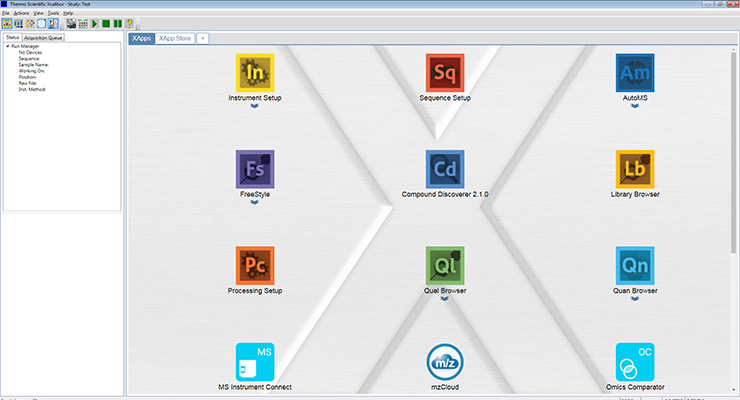740x400 pixels.
Task: Click the instrument devices toolbar icon
Action: [x=71, y=24]
